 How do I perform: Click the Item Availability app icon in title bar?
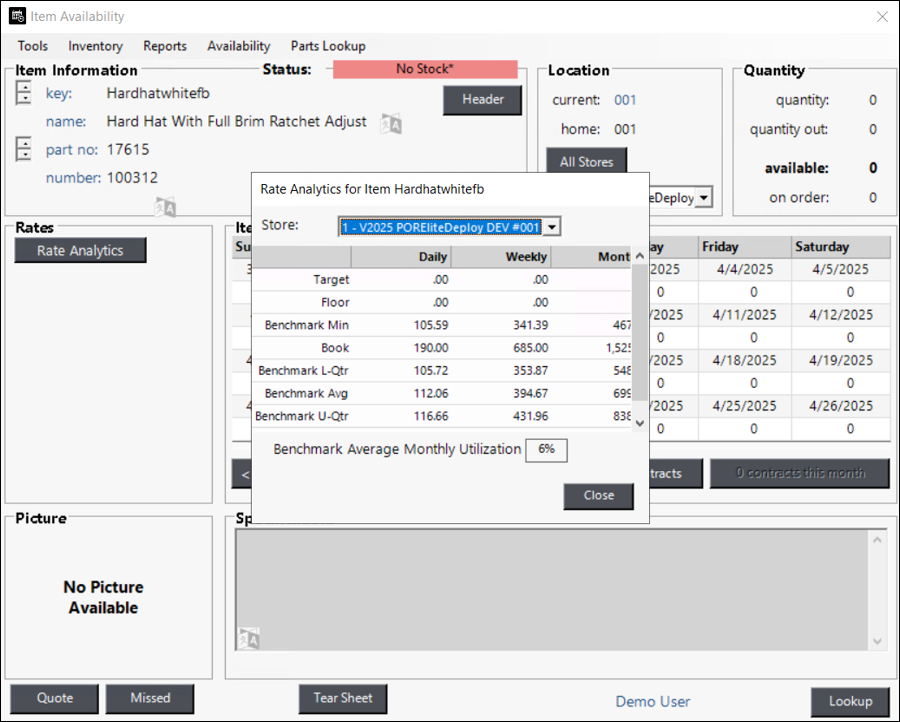pyautogui.click(x=18, y=16)
